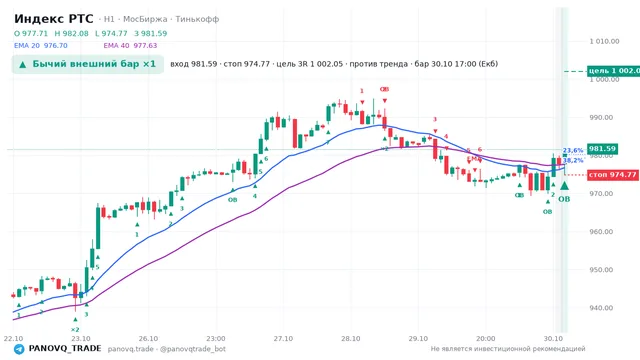Click the @panovqtrade_bot handle
The image size is (640, 360).
coord(193,349)
